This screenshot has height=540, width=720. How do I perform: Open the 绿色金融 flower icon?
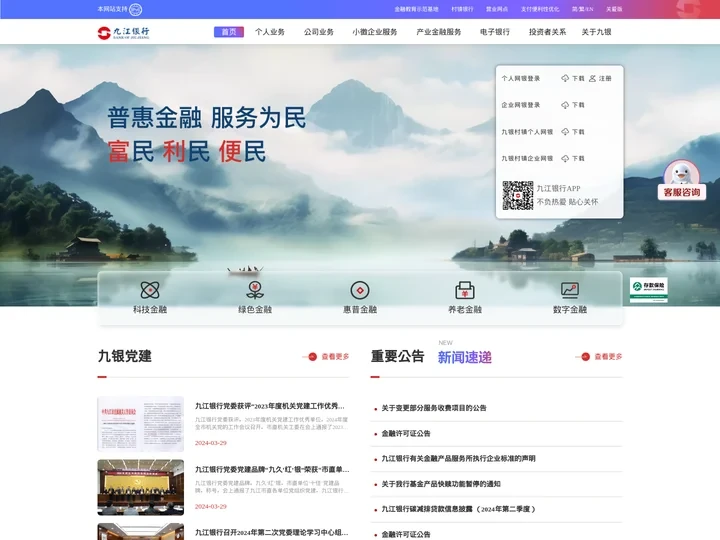coord(255,290)
